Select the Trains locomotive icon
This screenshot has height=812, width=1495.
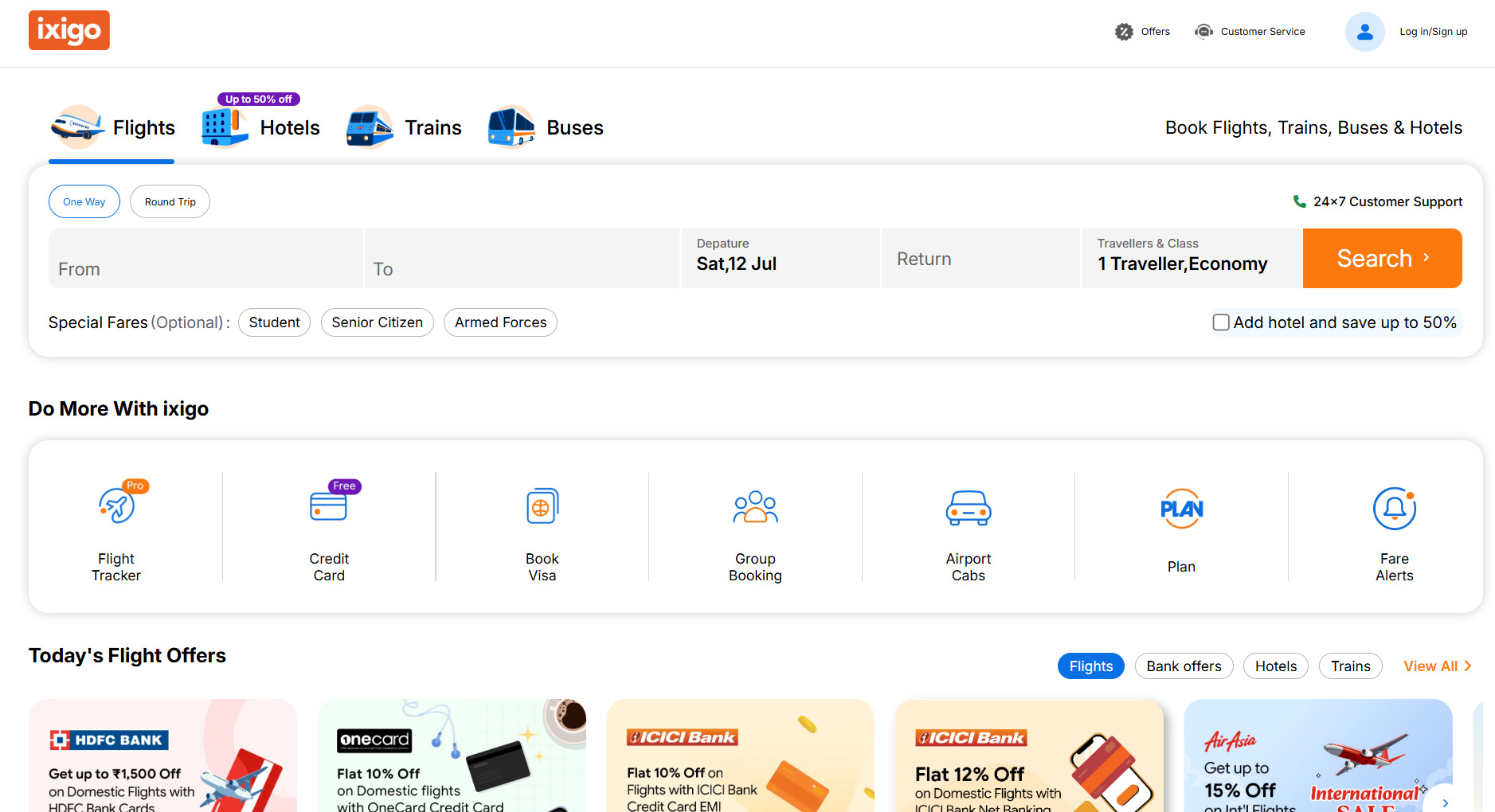[370, 127]
